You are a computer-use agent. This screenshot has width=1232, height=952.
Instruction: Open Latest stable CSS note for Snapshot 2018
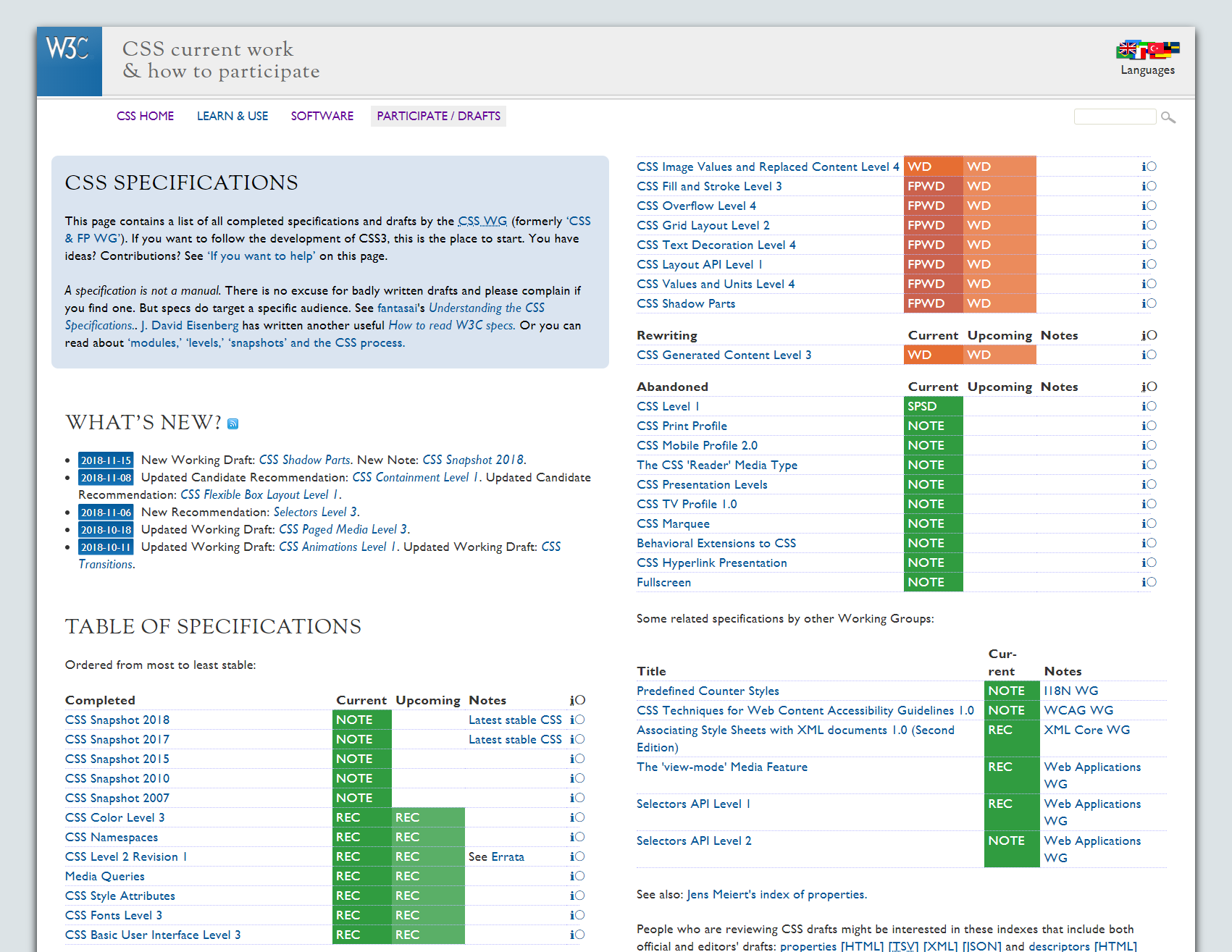click(x=515, y=720)
